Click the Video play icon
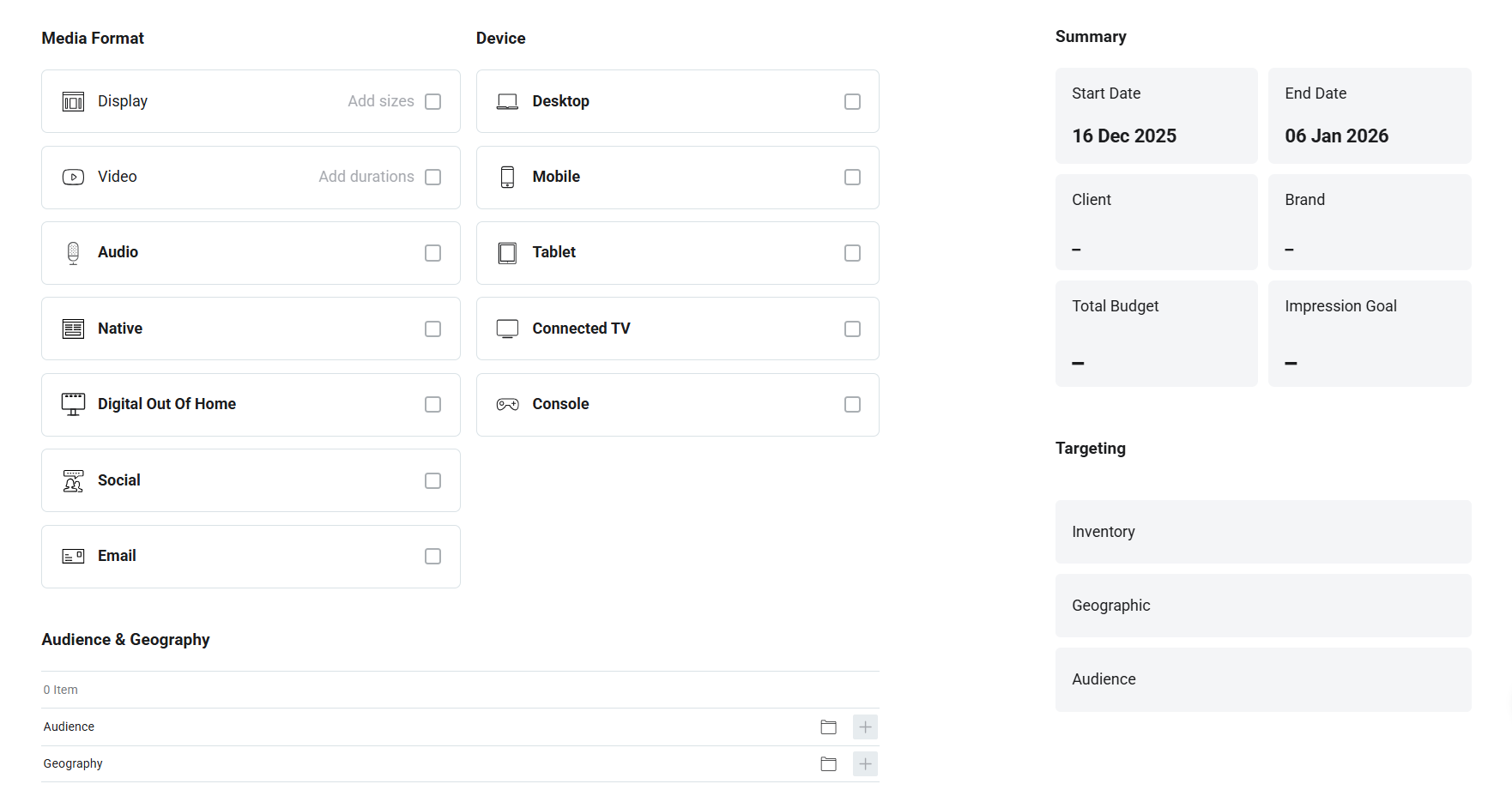Viewport: 1512px width, 790px height. [73, 178]
